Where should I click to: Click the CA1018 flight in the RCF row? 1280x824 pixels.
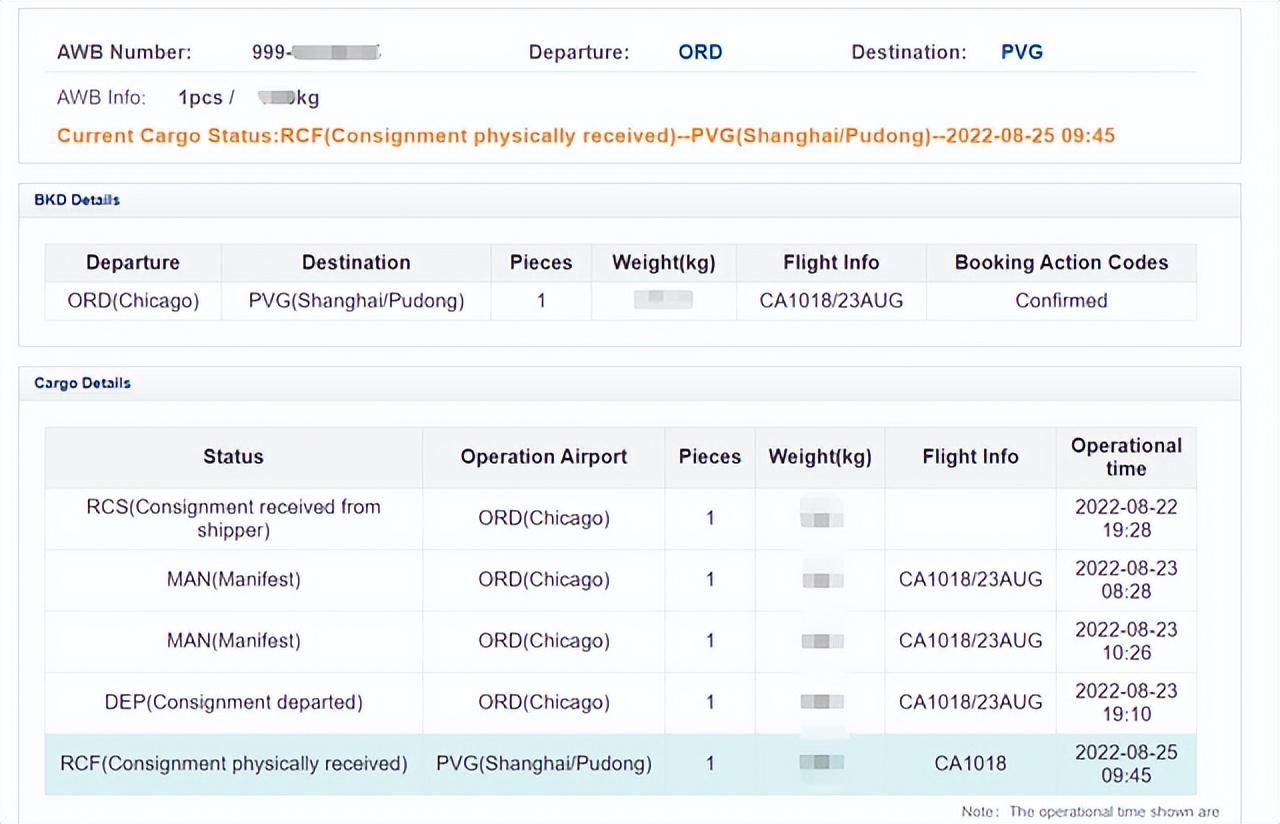tap(970, 764)
